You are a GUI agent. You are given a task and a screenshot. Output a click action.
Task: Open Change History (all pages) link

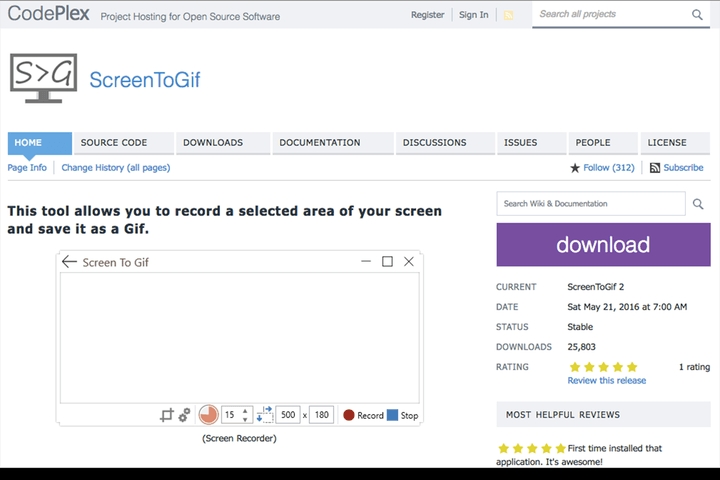[116, 168]
